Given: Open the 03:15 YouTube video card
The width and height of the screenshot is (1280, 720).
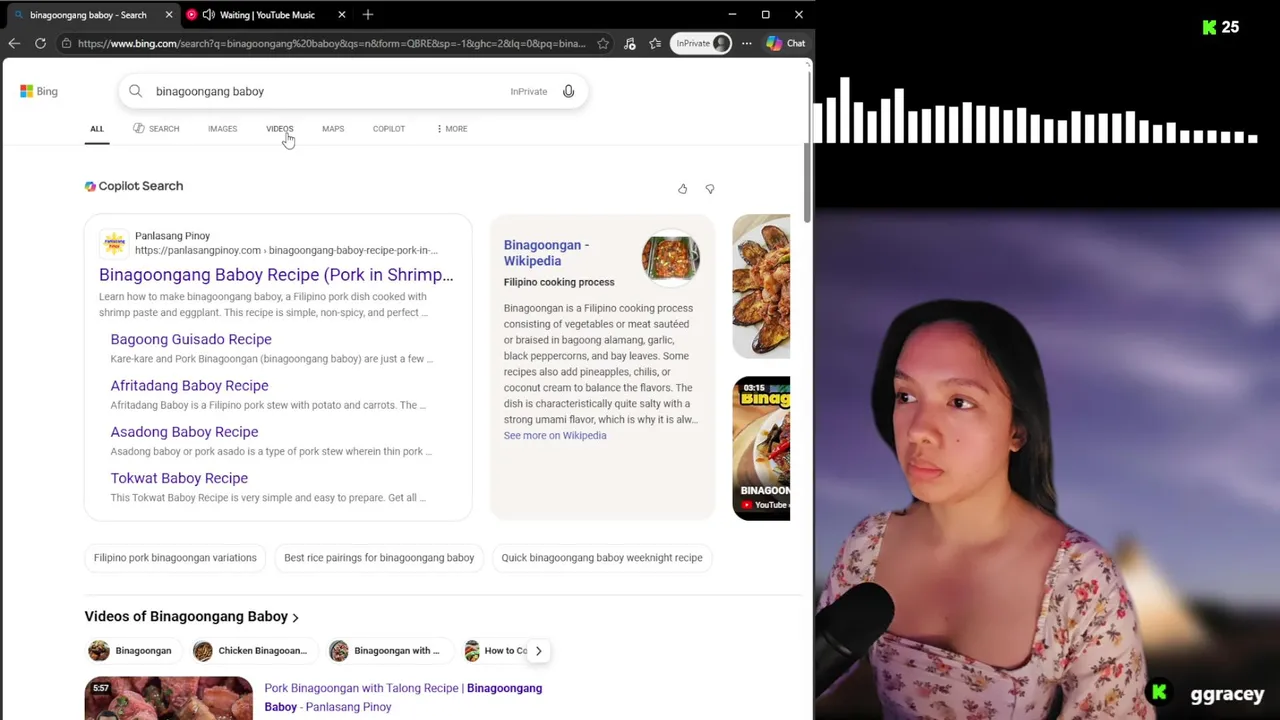Looking at the screenshot, I should [761, 448].
